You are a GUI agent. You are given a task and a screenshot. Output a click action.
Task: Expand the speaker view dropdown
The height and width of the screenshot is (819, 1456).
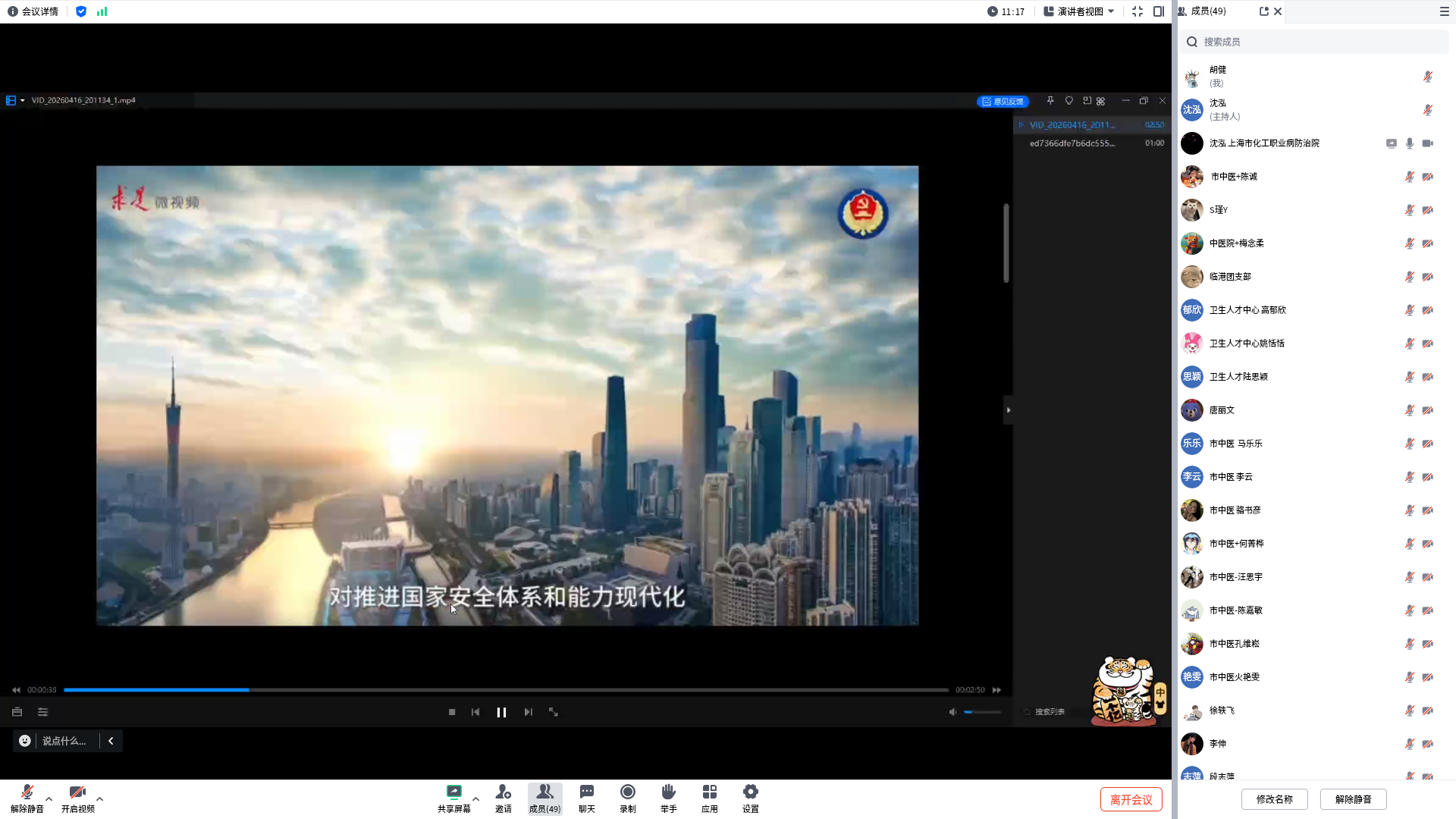coord(1079,11)
